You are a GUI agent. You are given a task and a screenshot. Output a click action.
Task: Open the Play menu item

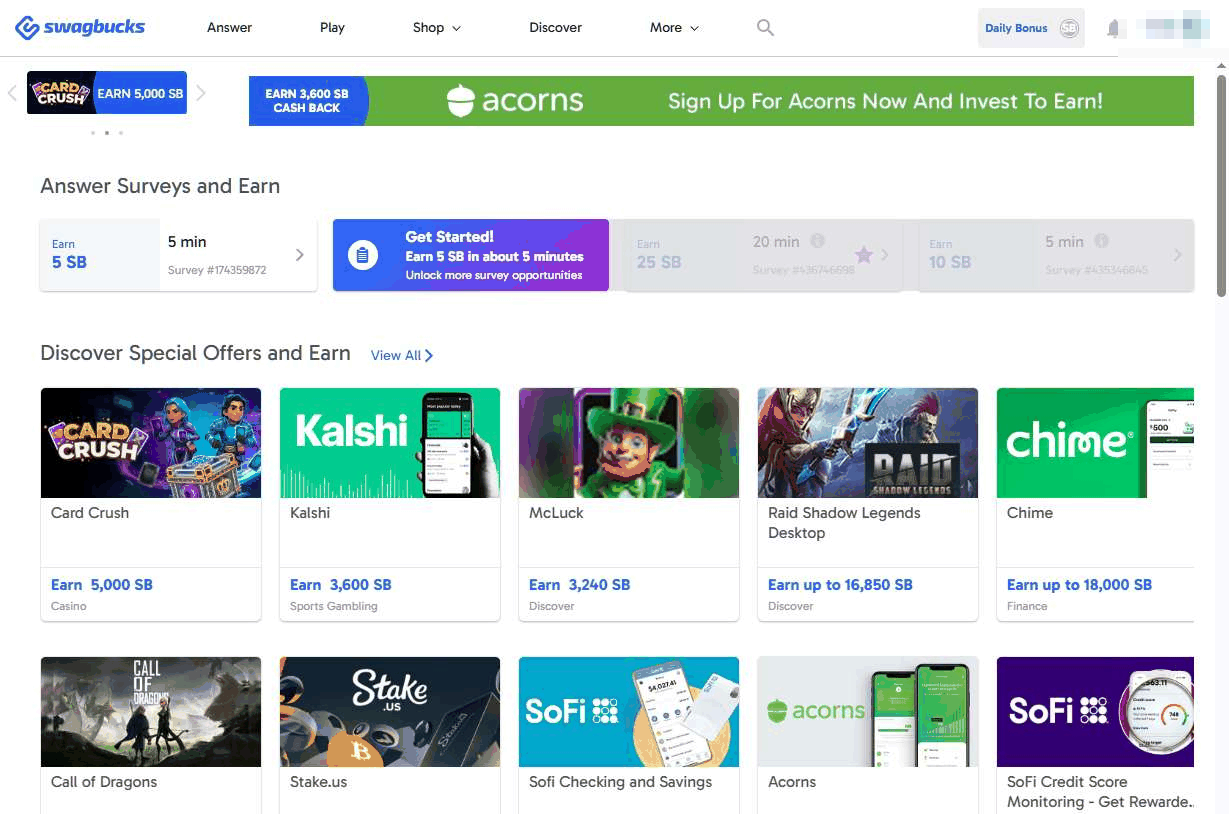tap(332, 28)
